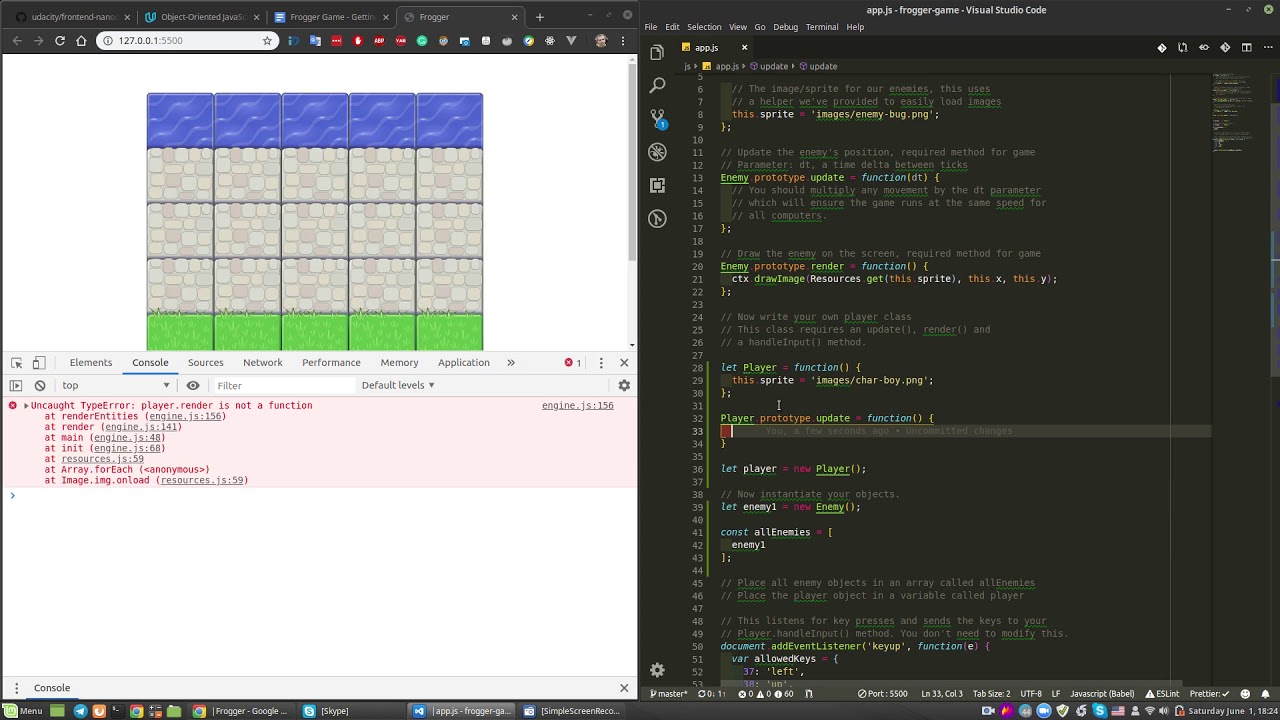This screenshot has height=720, width=1280.
Task: Expand the Uncaught TypeError stack trace triangle
Action: click(x=26, y=406)
